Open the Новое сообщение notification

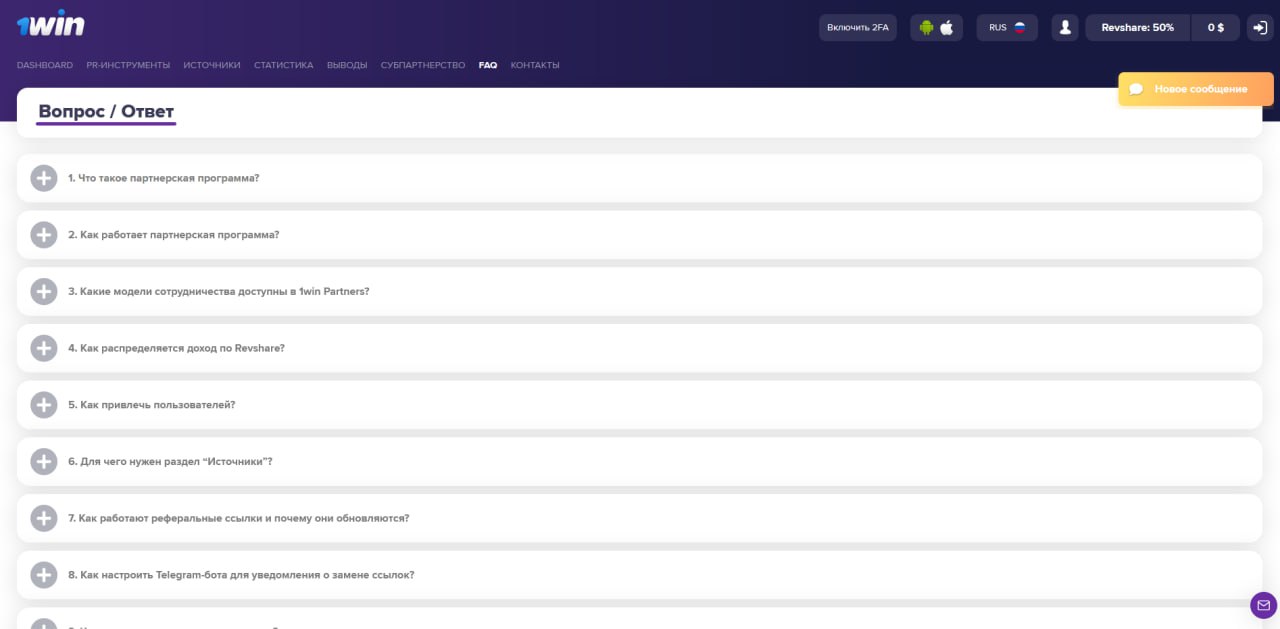[1200, 89]
